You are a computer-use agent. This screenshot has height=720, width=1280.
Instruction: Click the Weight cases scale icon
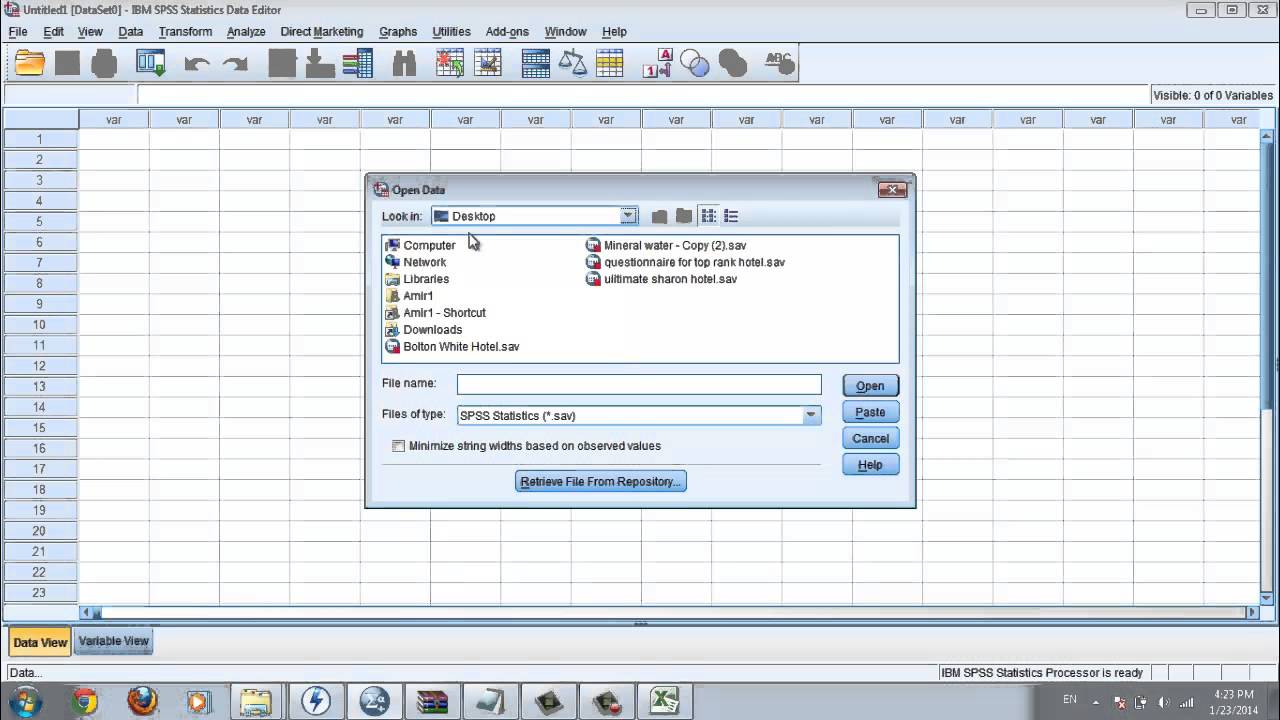573,63
